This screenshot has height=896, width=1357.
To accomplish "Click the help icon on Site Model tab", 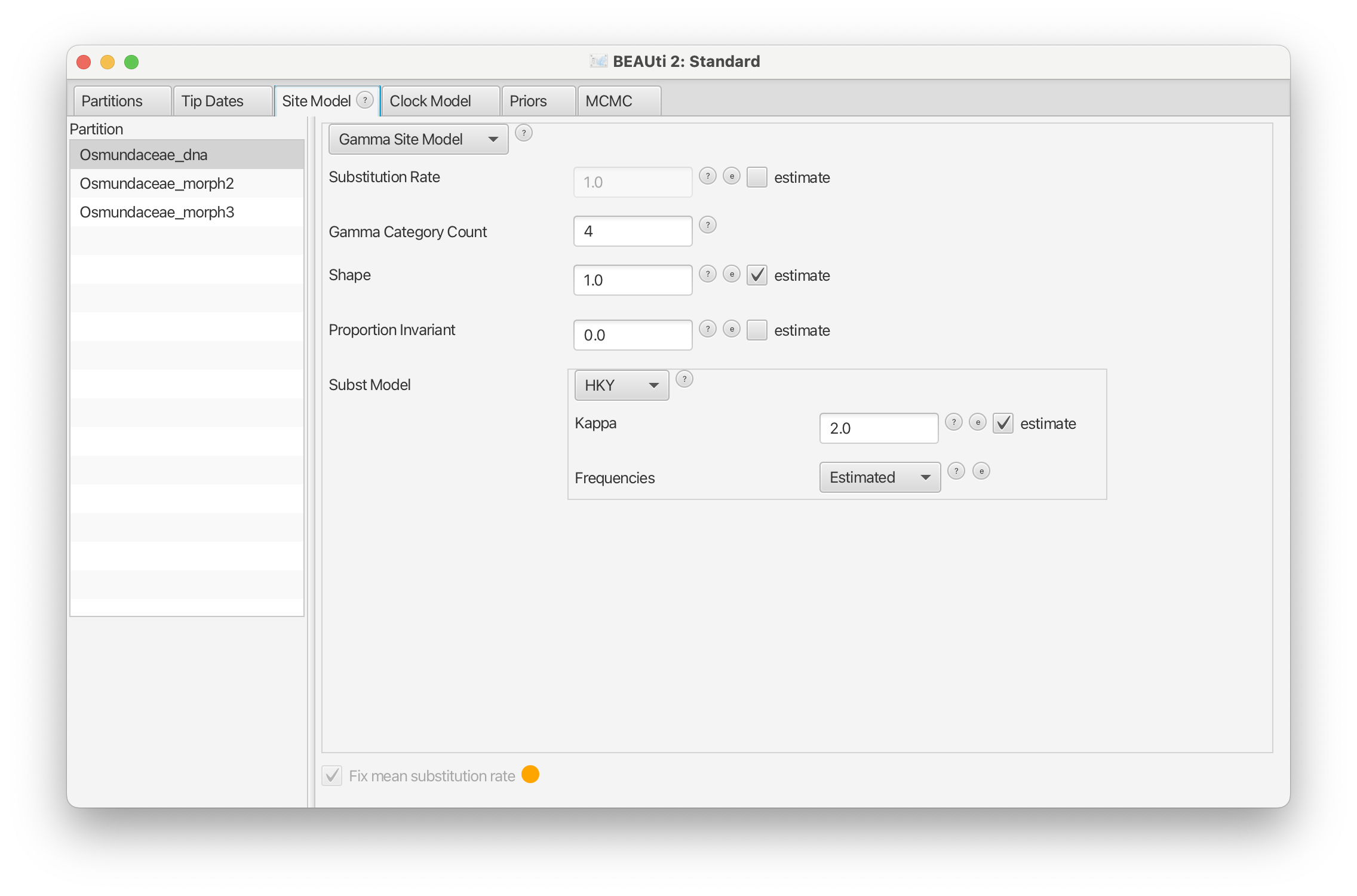I will click(365, 100).
